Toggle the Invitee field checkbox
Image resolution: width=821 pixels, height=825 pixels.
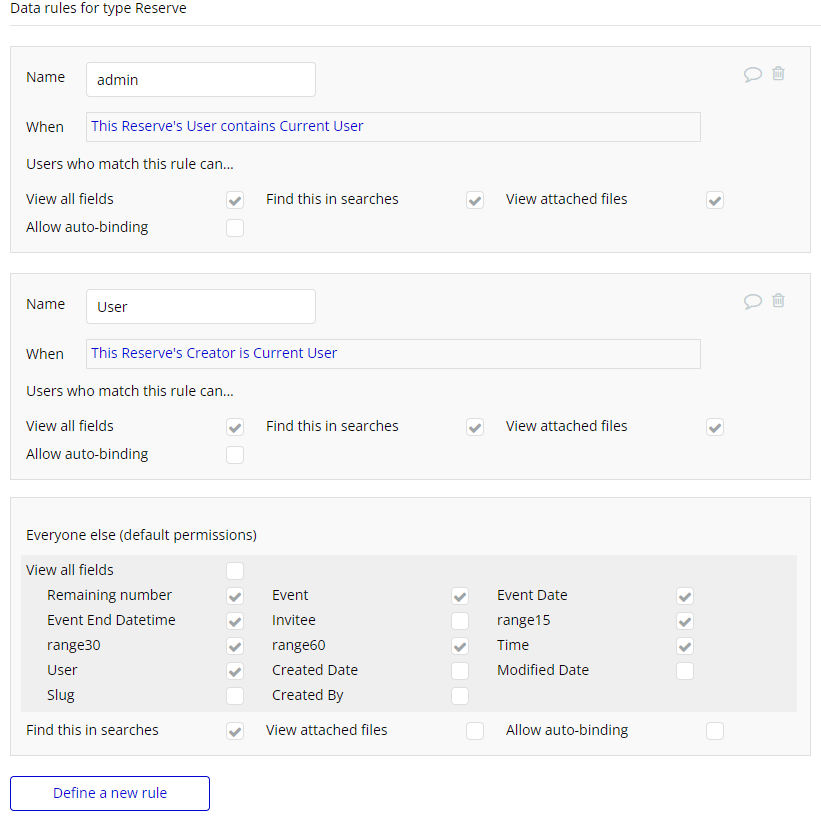460,621
